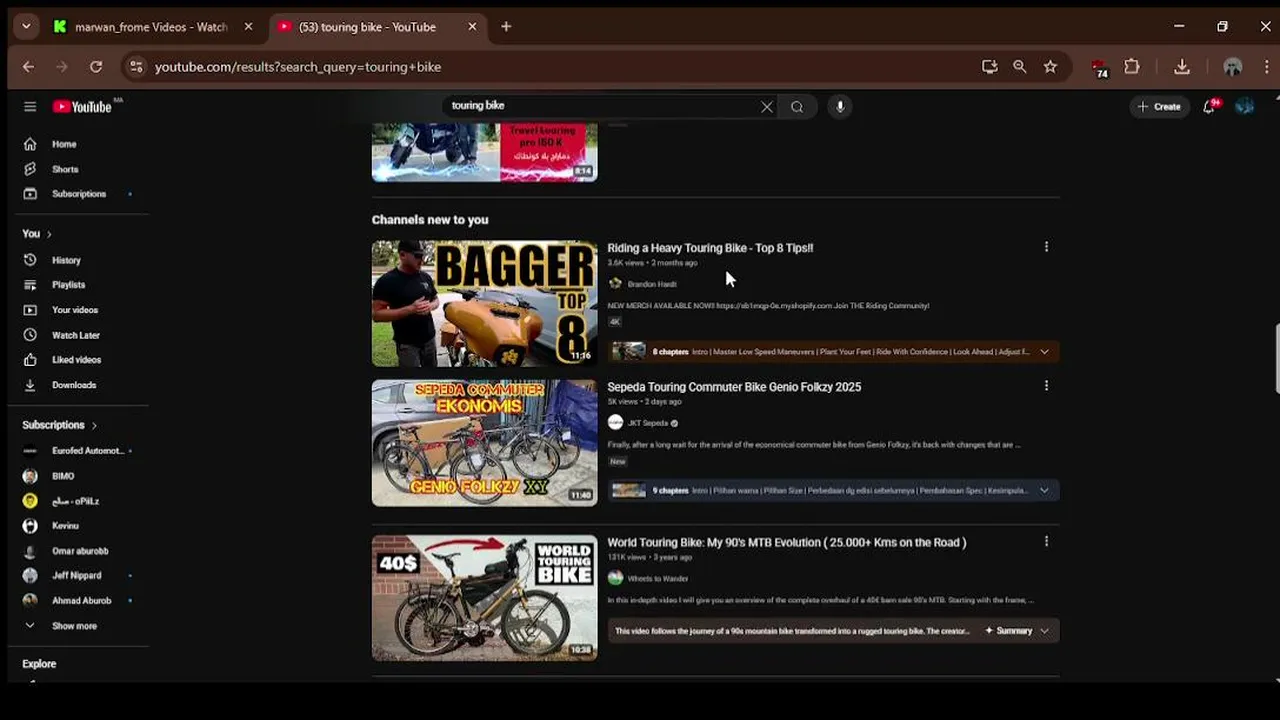Expand the 9 chapters dropdown
The width and height of the screenshot is (1280, 720).
[x=1044, y=491]
